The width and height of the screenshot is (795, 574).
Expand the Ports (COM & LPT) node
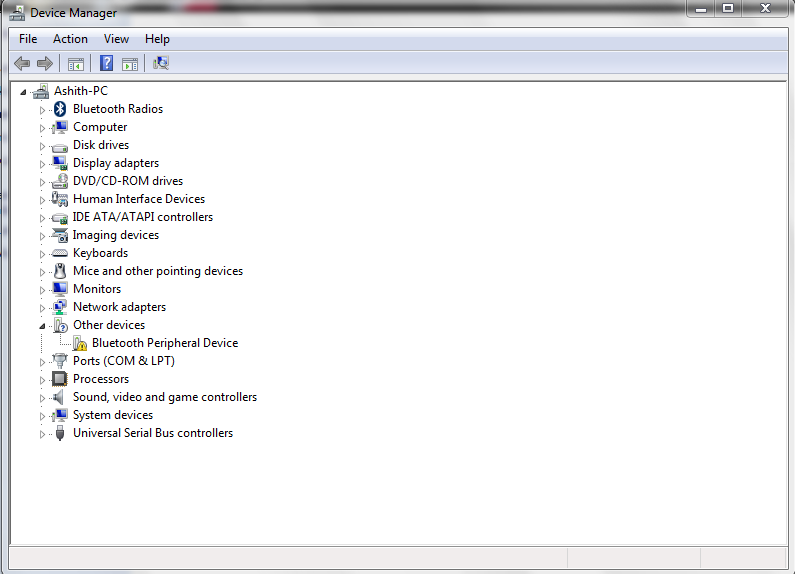click(x=42, y=362)
